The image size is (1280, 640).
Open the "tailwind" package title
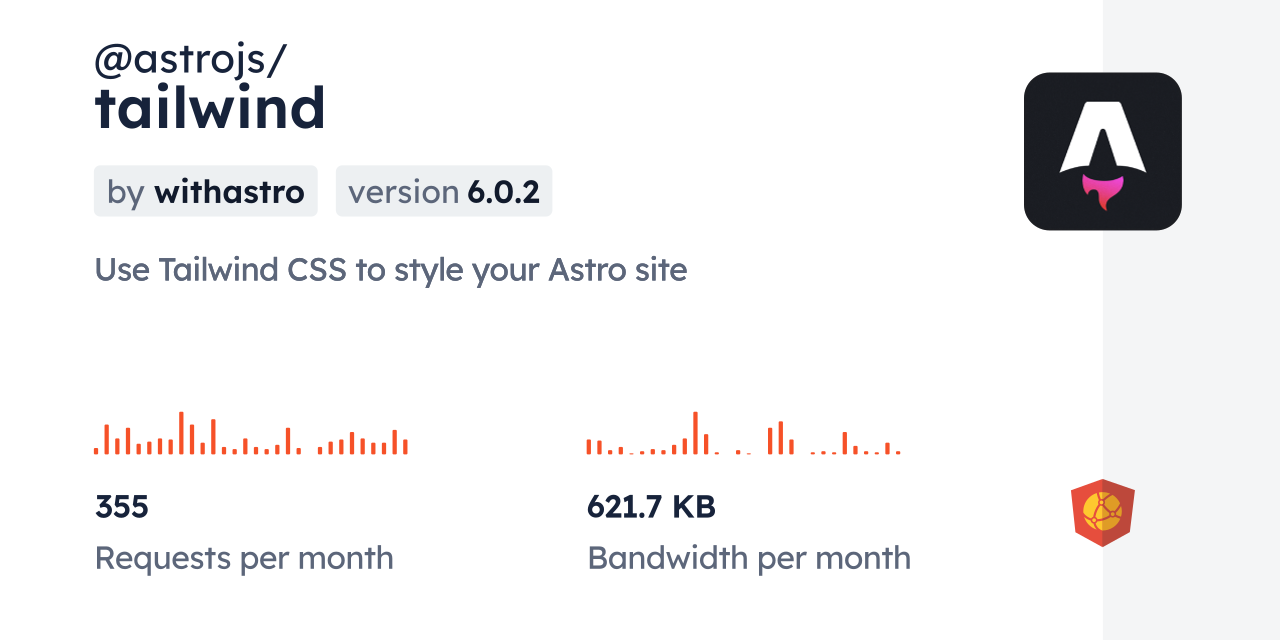point(210,108)
